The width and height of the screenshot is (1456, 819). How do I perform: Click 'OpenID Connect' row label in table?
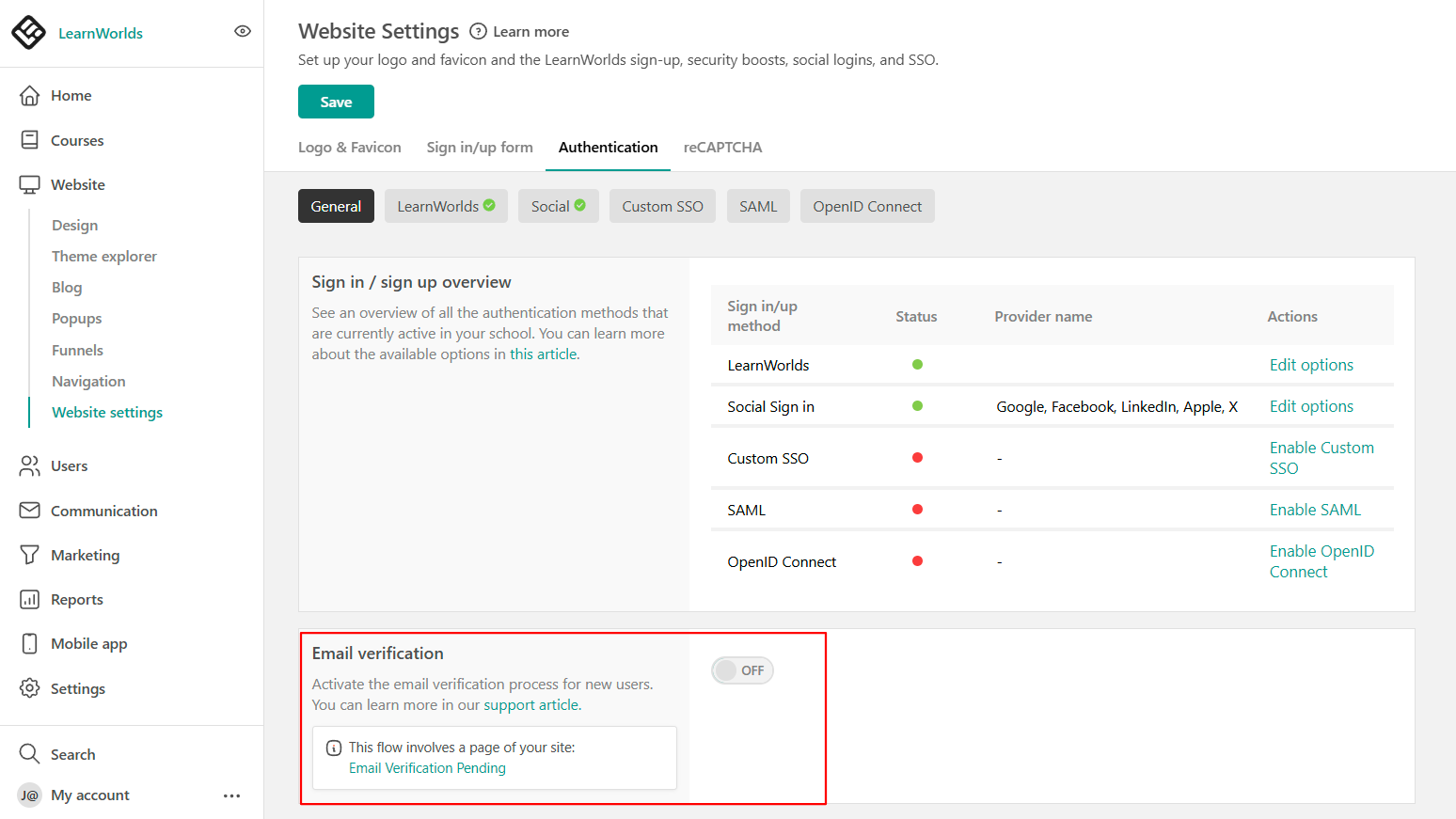coord(782,561)
